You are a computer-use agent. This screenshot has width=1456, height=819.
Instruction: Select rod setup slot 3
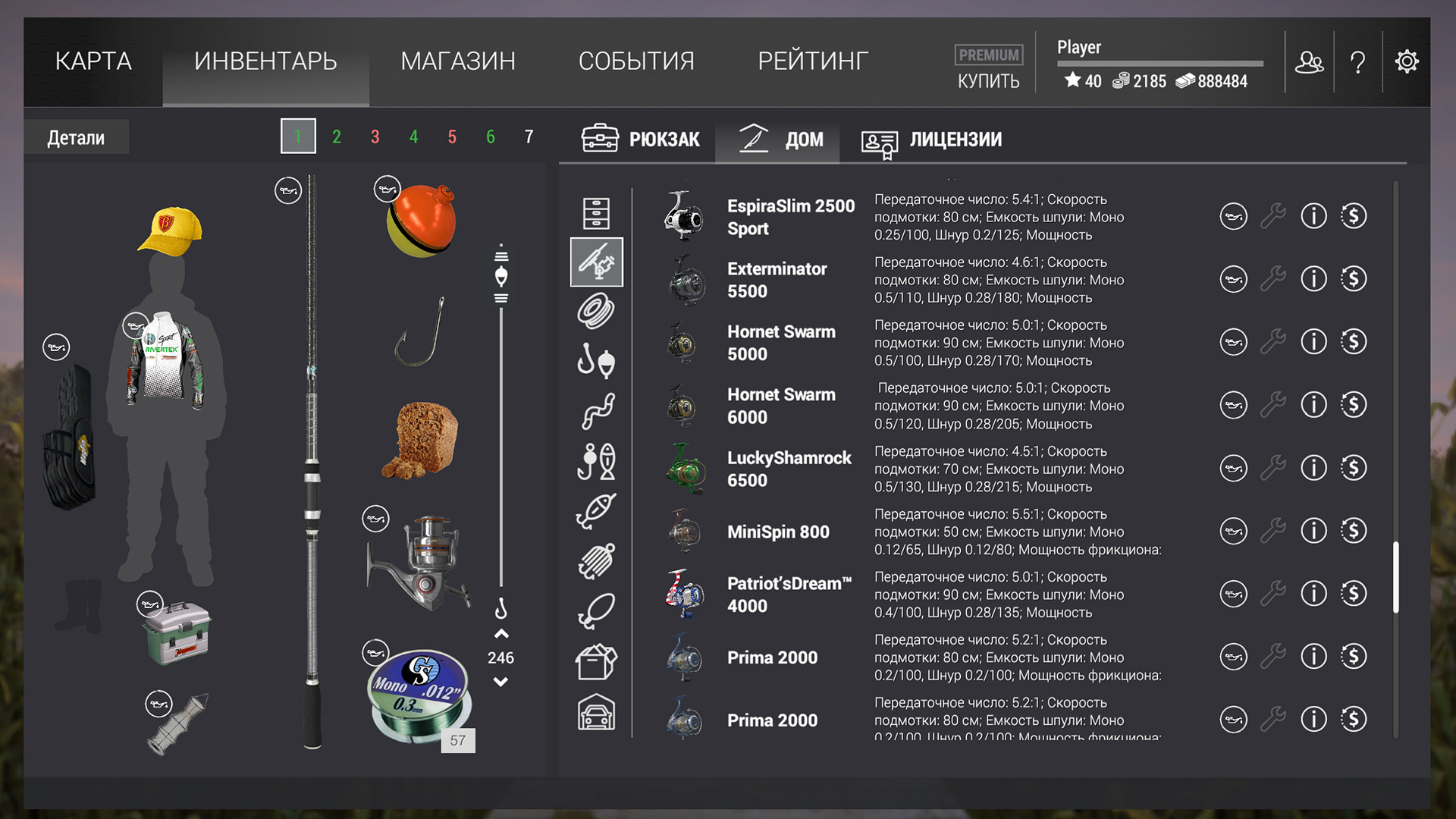[375, 137]
